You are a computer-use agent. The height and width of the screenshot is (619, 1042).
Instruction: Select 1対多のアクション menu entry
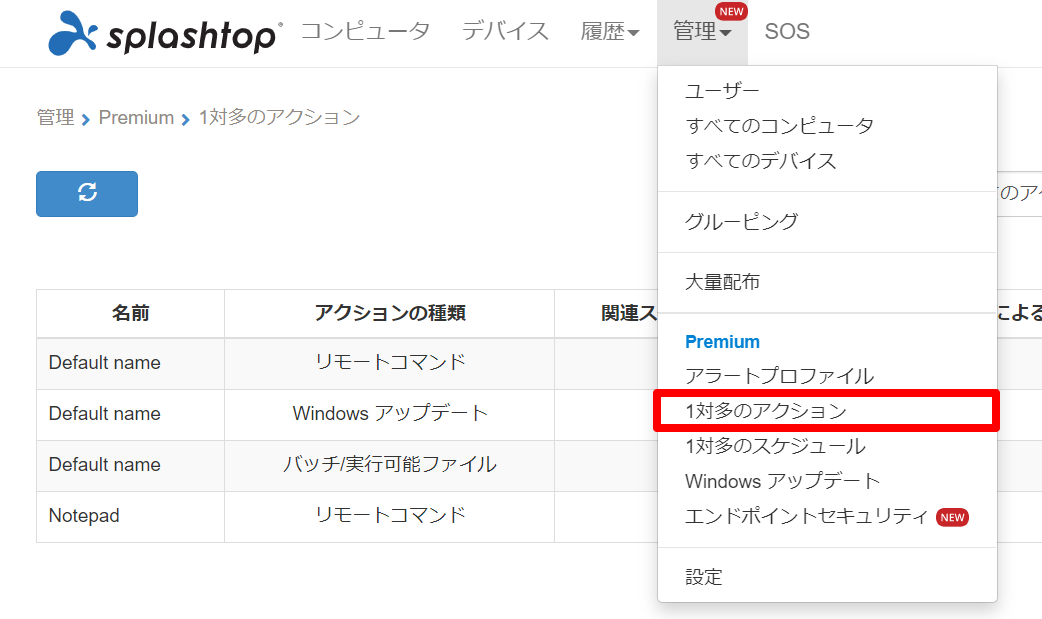coord(766,411)
